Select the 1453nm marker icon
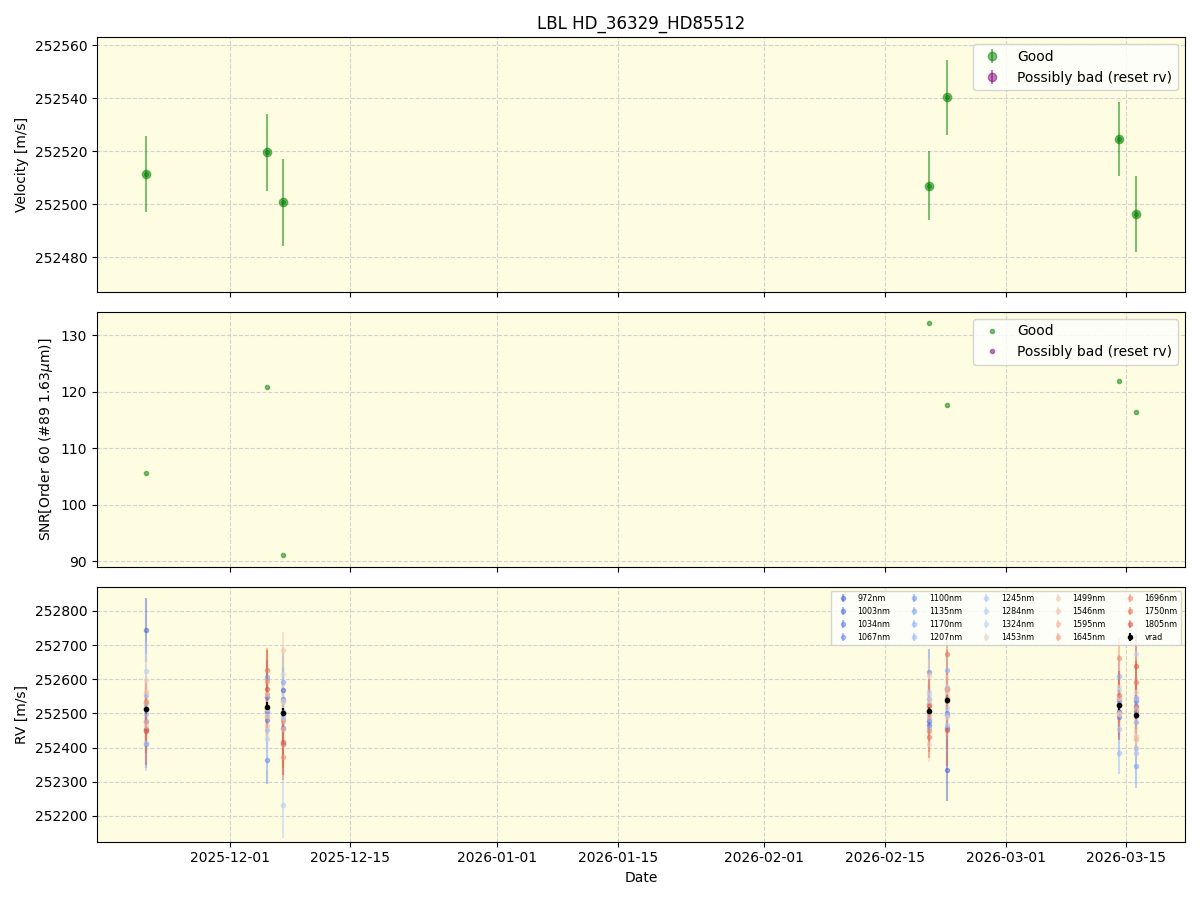This screenshot has width=1200, height=900. 987,637
